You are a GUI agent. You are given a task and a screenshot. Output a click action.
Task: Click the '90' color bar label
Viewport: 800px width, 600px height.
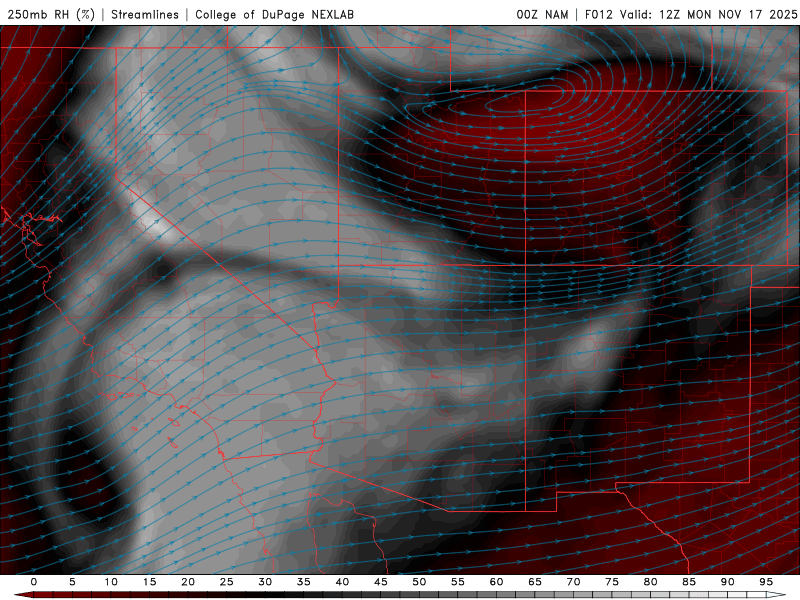coord(728,582)
